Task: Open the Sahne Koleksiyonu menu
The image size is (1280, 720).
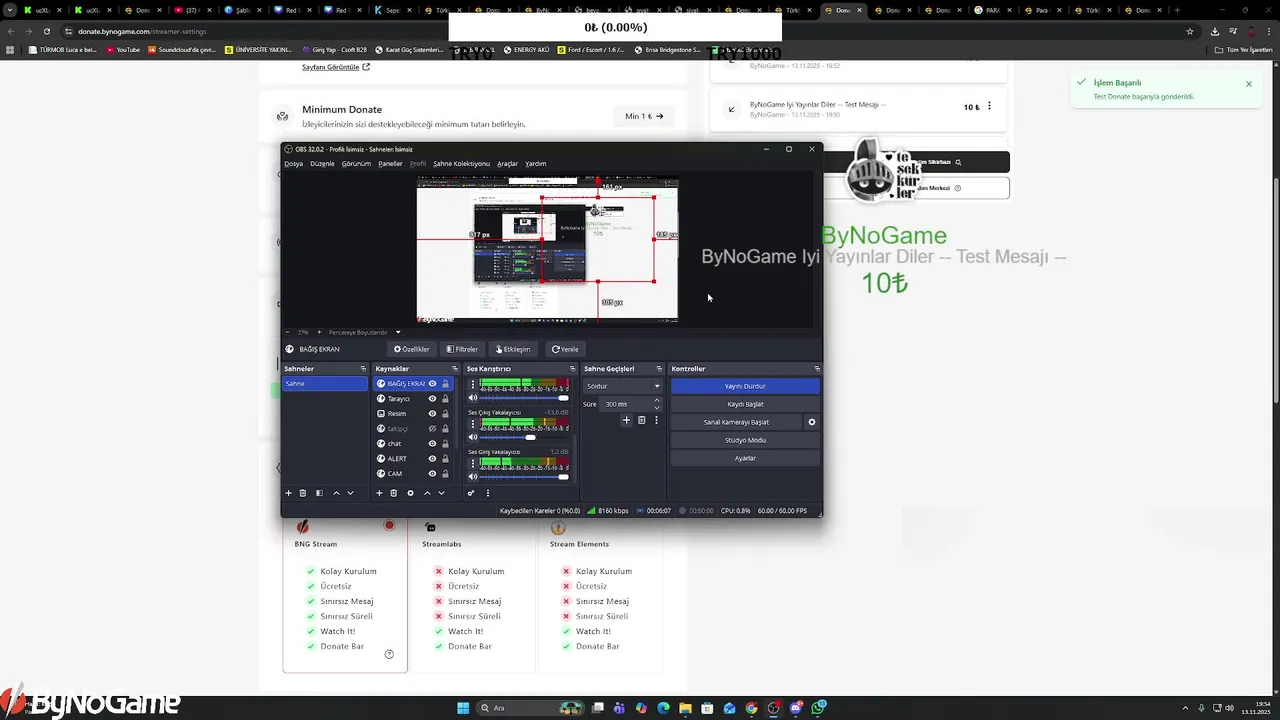Action: click(461, 163)
